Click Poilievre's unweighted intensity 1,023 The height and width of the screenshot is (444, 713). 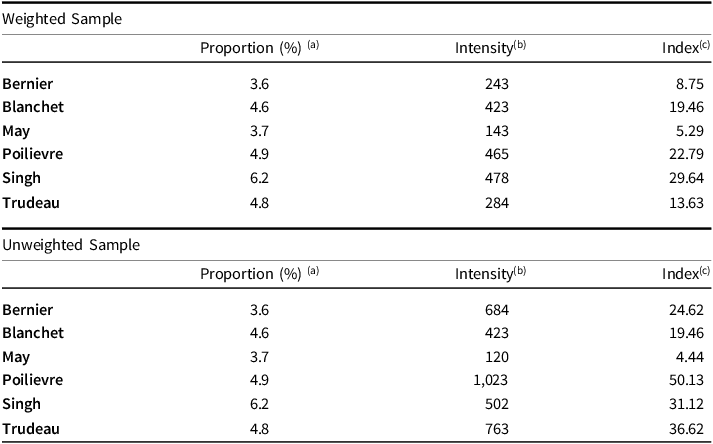[491, 380]
